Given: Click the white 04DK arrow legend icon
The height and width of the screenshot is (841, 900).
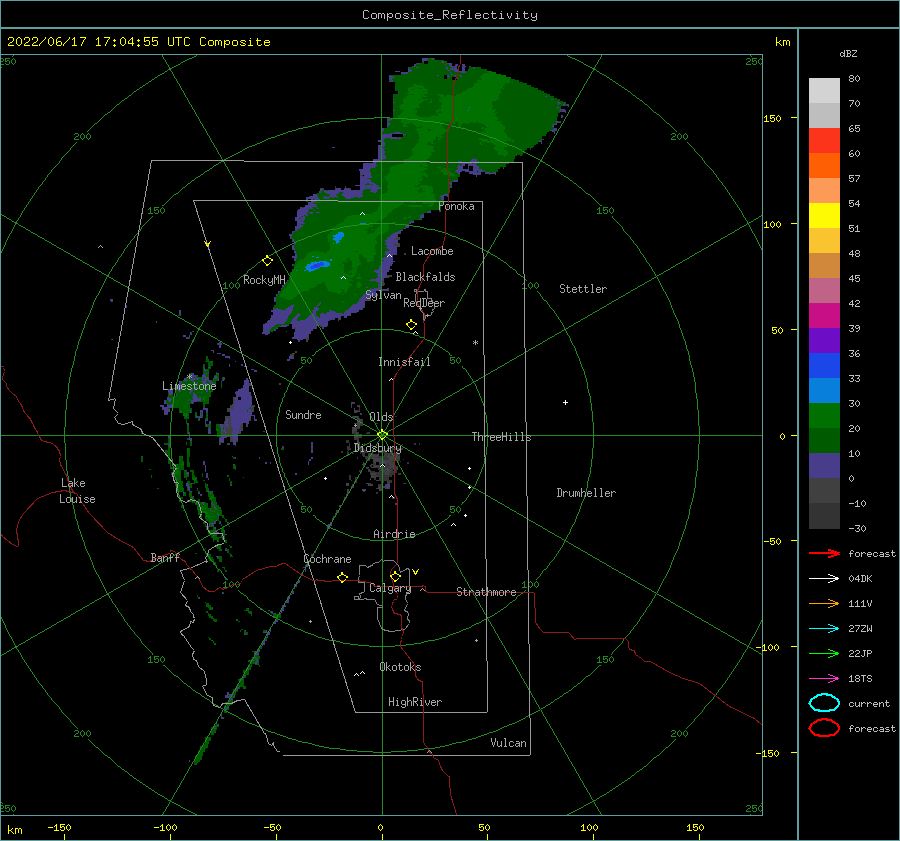Looking at the screenshot, I should [824, 578].
